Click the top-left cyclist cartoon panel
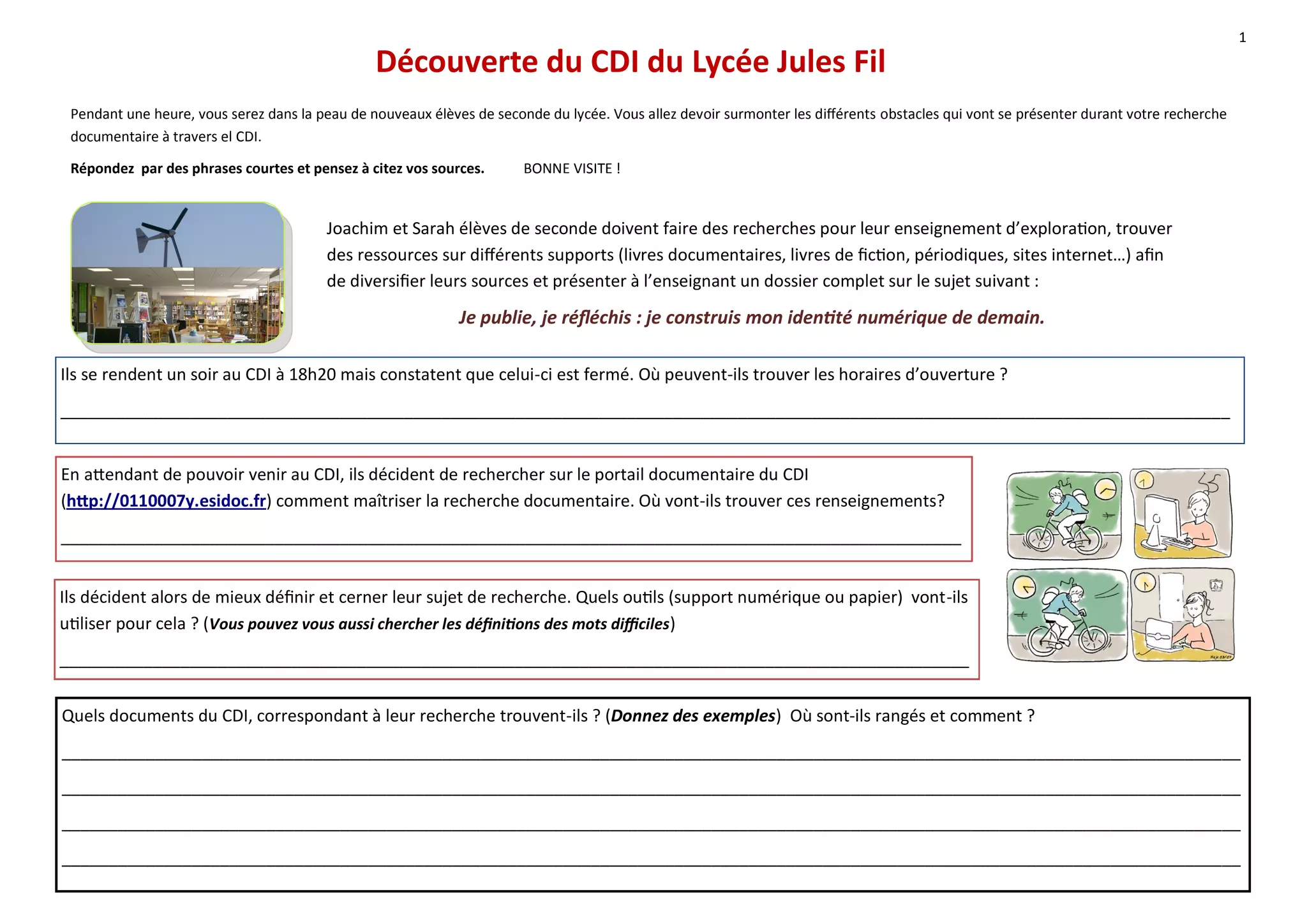 (x=1064, y=515)
